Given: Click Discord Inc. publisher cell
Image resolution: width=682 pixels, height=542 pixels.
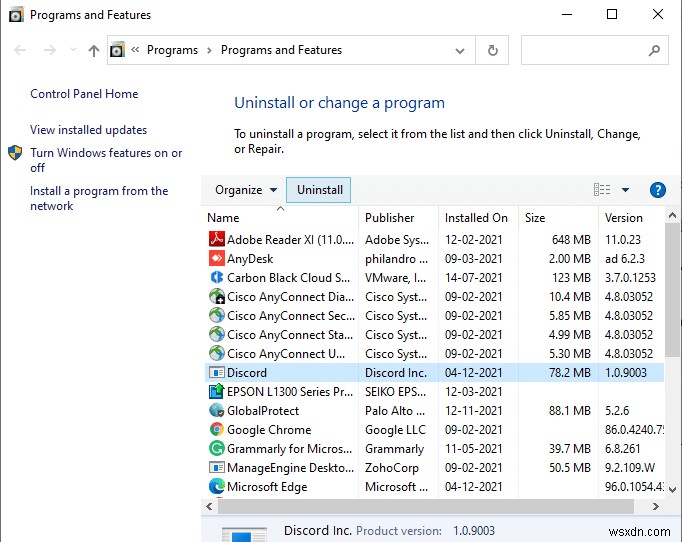Looking at the screenshot, I should (x=396, y=373).
